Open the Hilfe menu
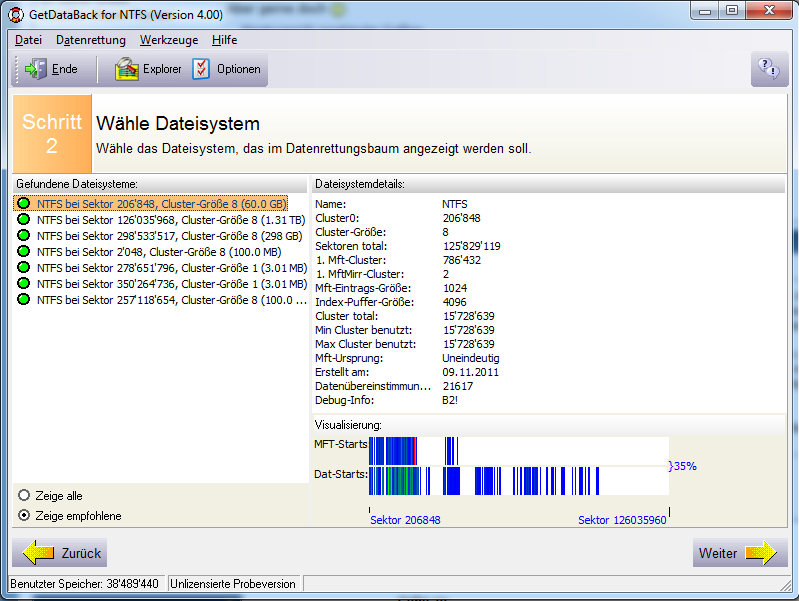This screenshot has width=799, height=601. pos(224,40)
